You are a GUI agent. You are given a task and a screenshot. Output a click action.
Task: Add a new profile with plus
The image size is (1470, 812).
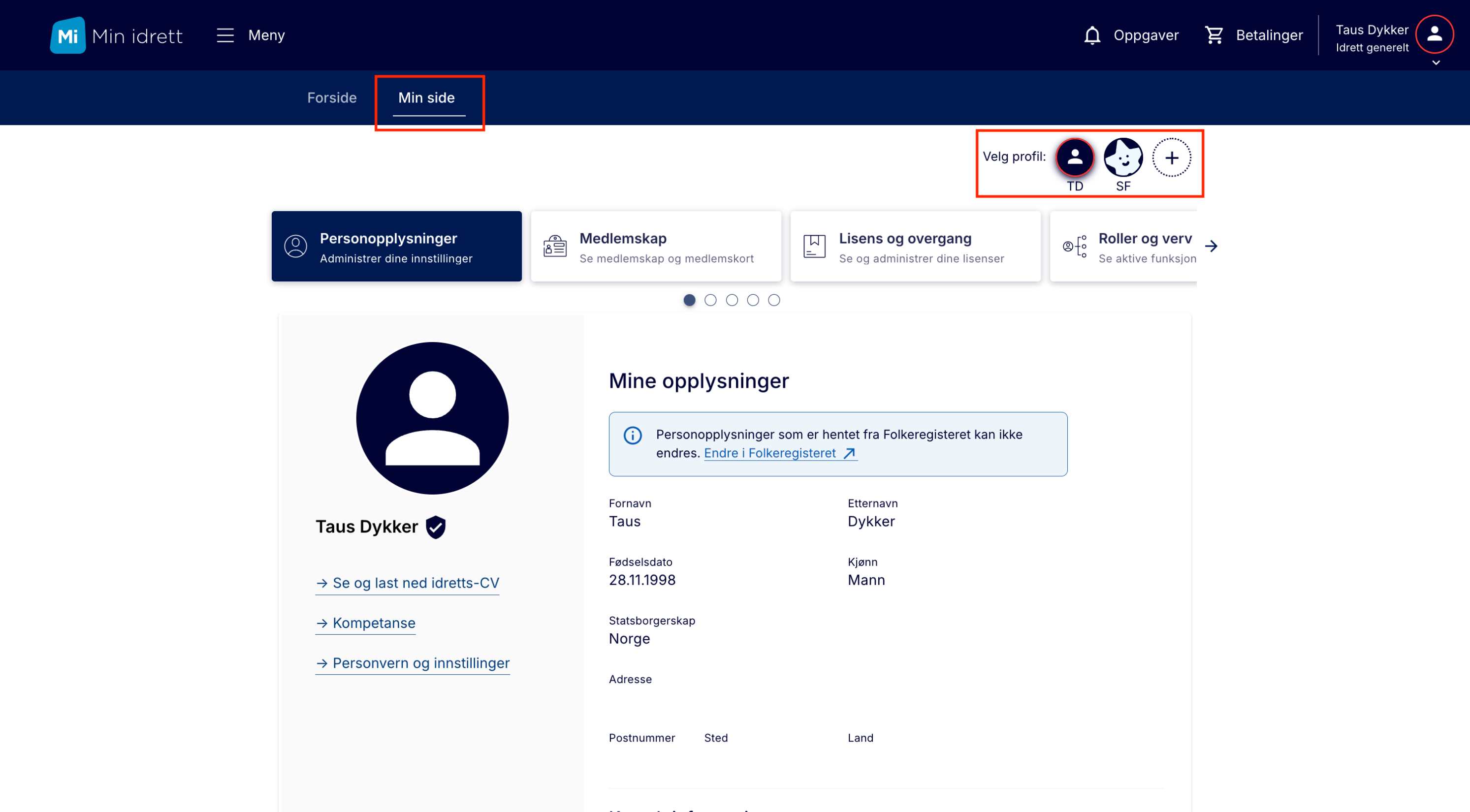coord(1171,157)
